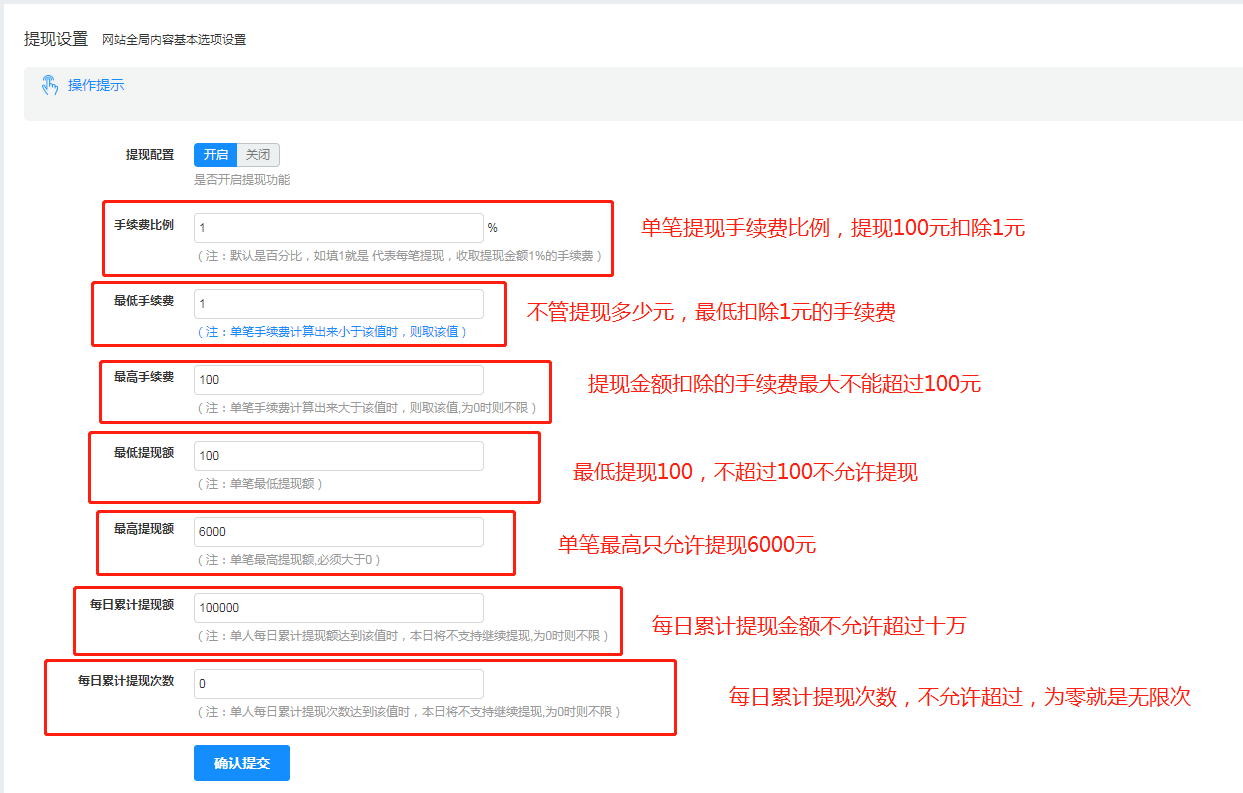Select the 最高手续费 input field
The width and height of the screenshot is (1243, 793).
click(x=338, y=380)
